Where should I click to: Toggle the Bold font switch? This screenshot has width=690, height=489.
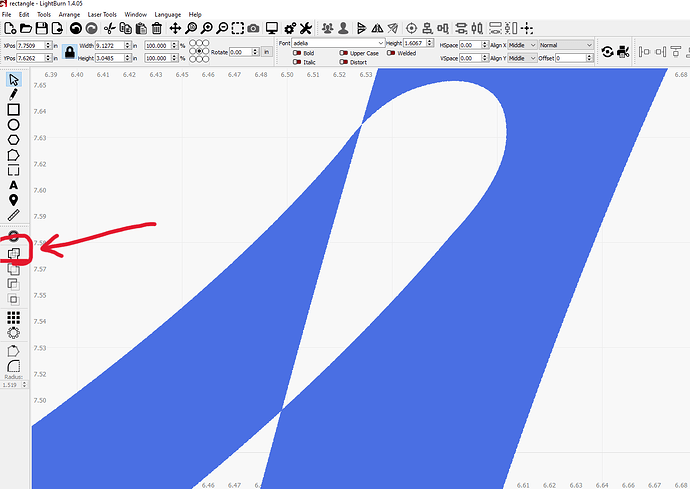click(x=298, y=53)
